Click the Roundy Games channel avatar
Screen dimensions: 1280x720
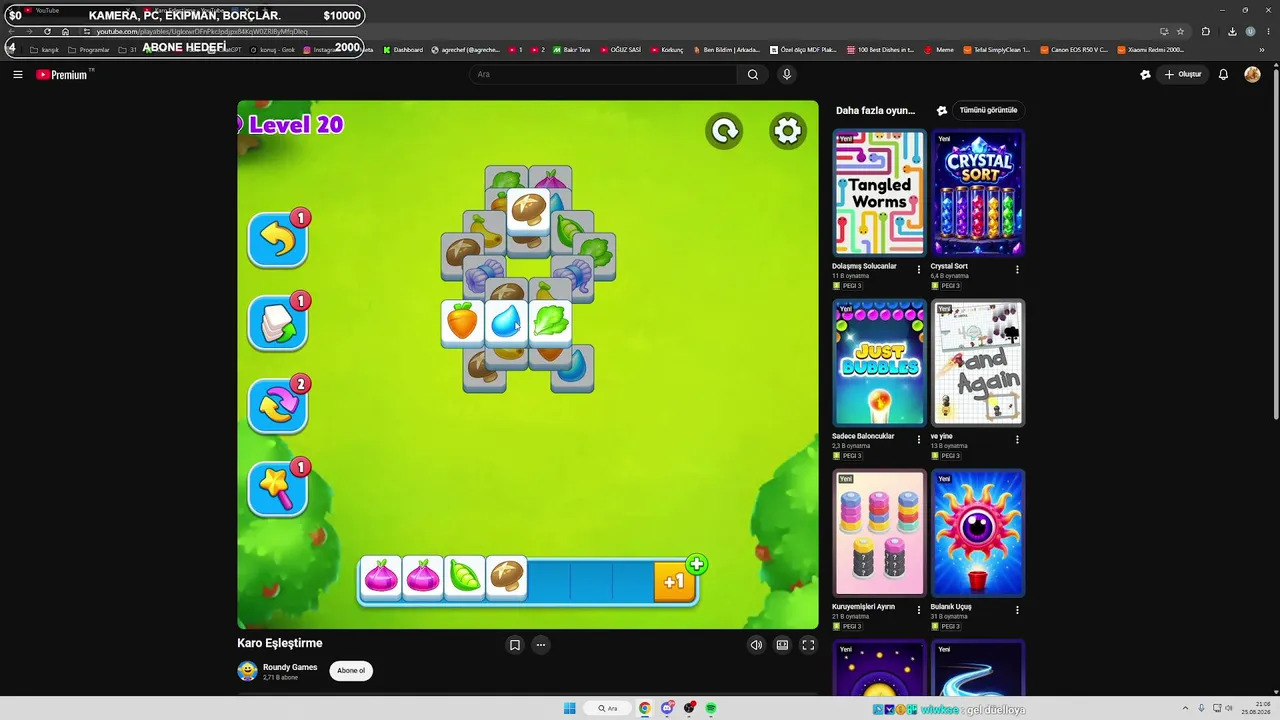[x=247, y=671]
